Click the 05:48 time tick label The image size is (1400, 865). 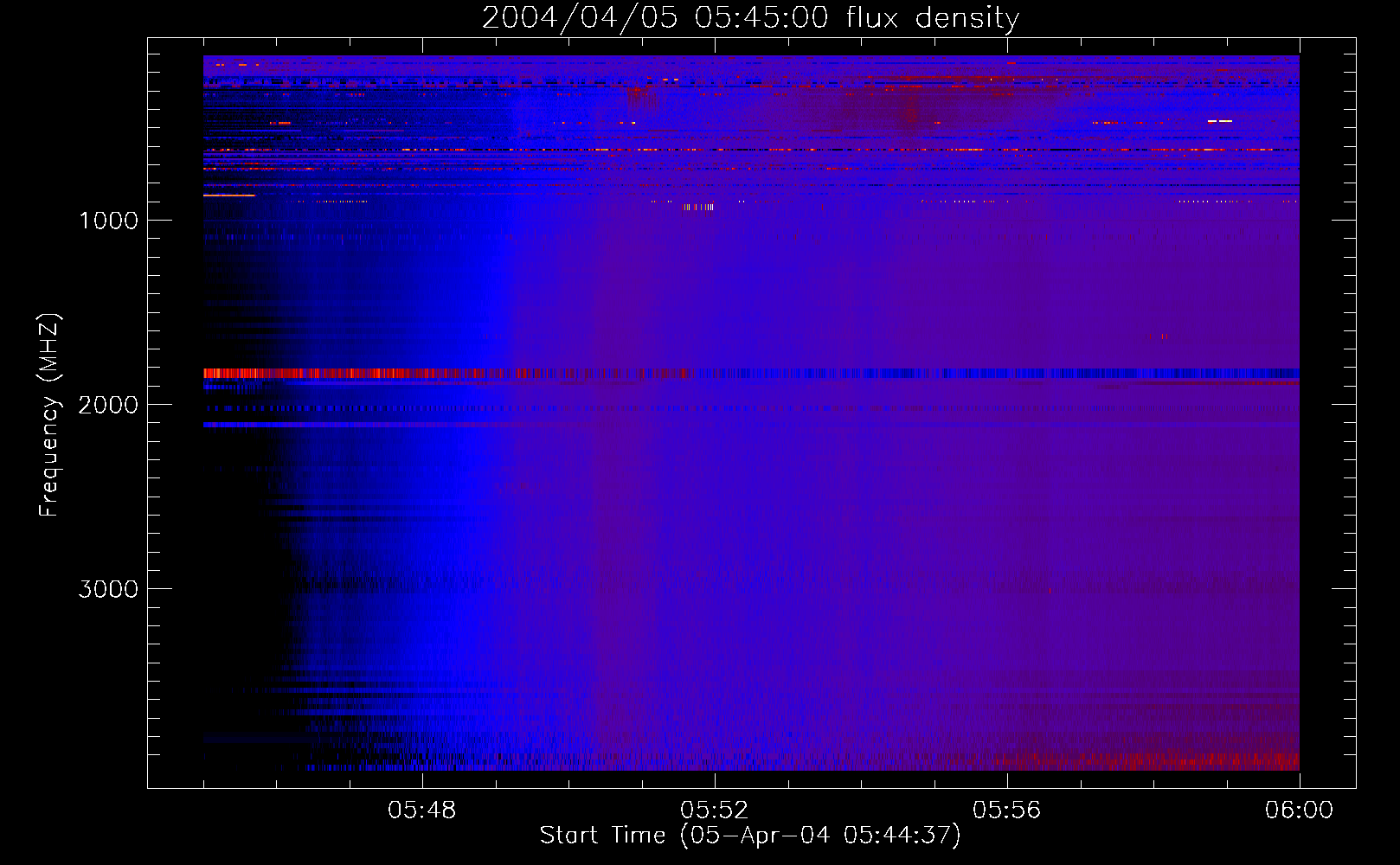422,811
